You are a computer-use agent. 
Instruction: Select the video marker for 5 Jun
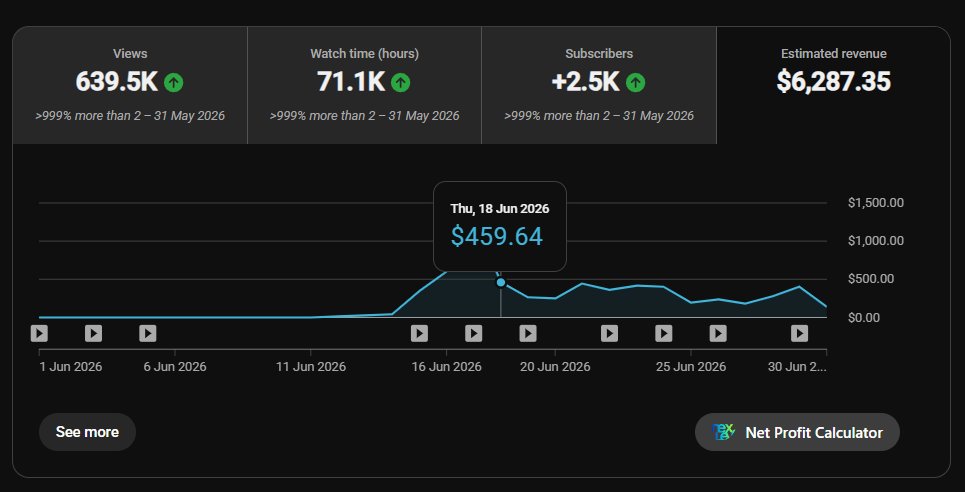pyautogui.click(x=148, y=334)
